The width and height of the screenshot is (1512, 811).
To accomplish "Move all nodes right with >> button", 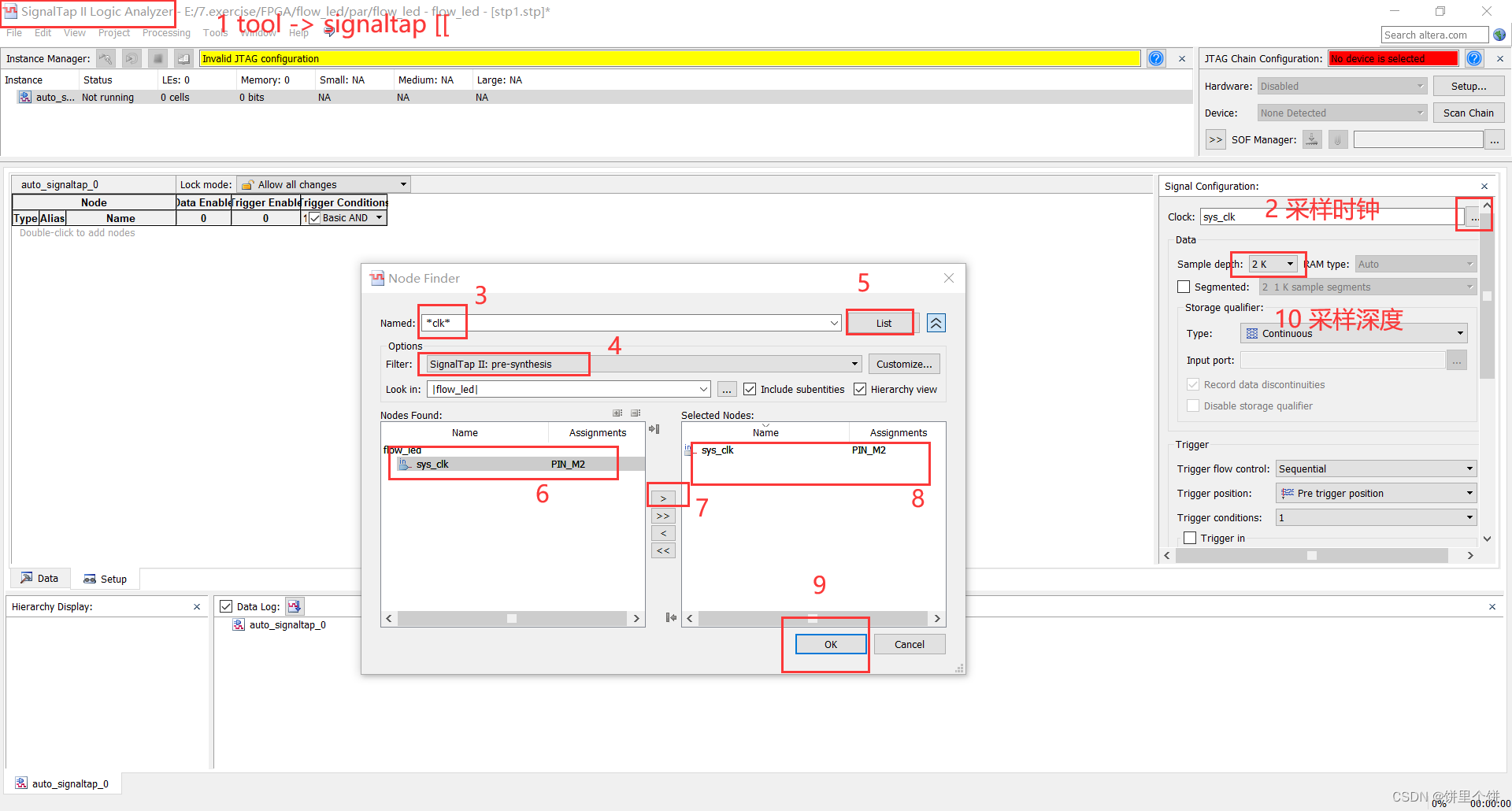I will point(663,516).
